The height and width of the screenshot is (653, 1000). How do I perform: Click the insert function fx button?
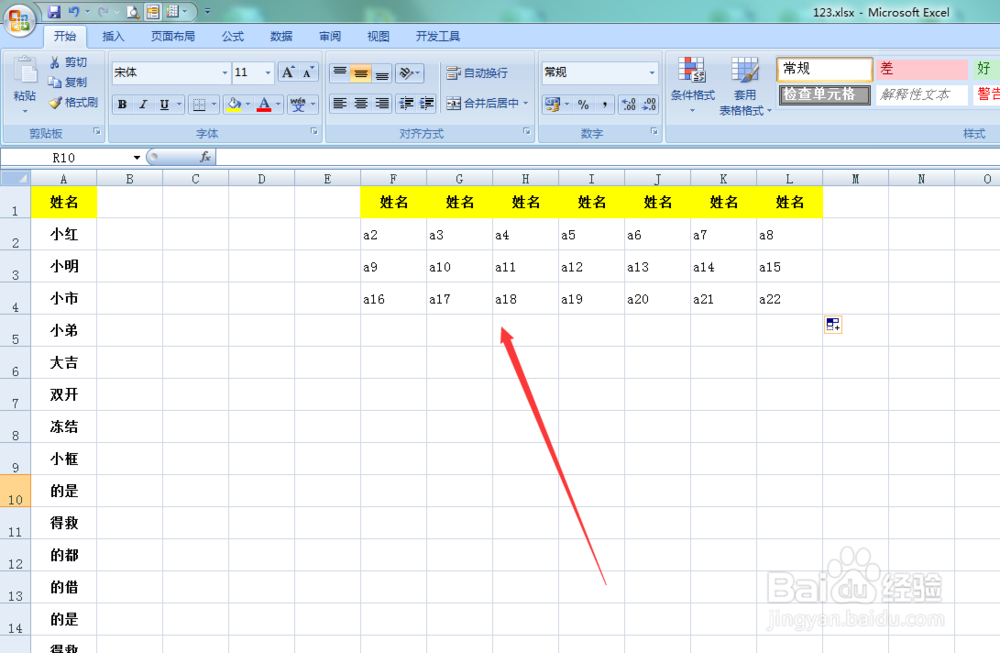(x=205, y=157)
